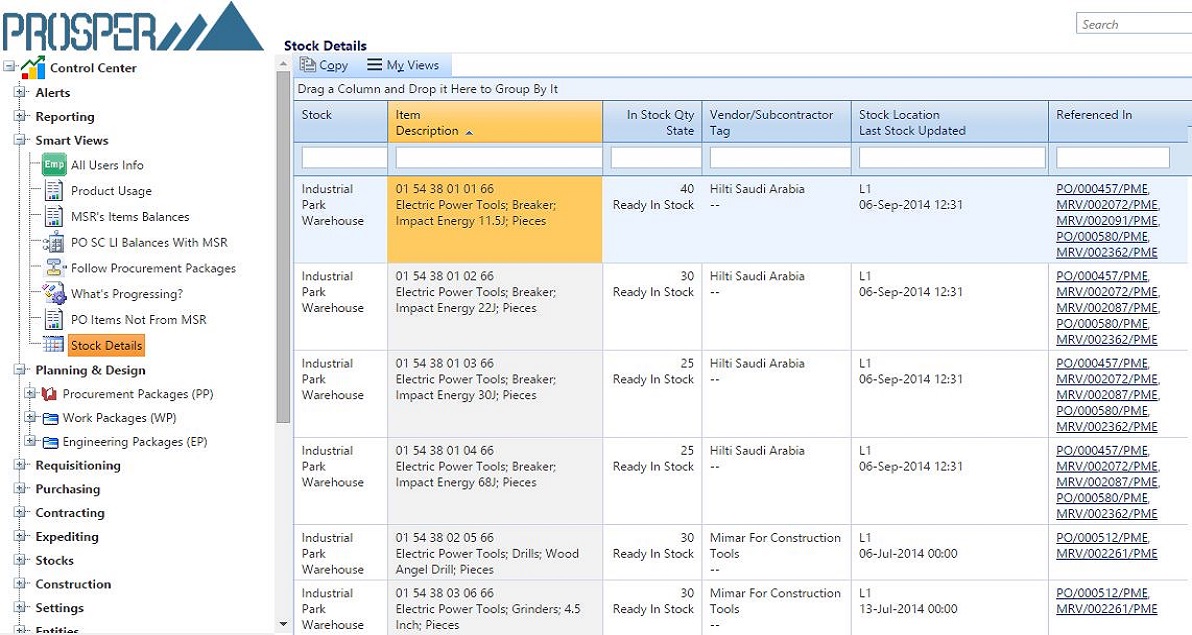Click the Stock Details grid icon
This screenshot has height=635, width=1192.
click(54, 345)
